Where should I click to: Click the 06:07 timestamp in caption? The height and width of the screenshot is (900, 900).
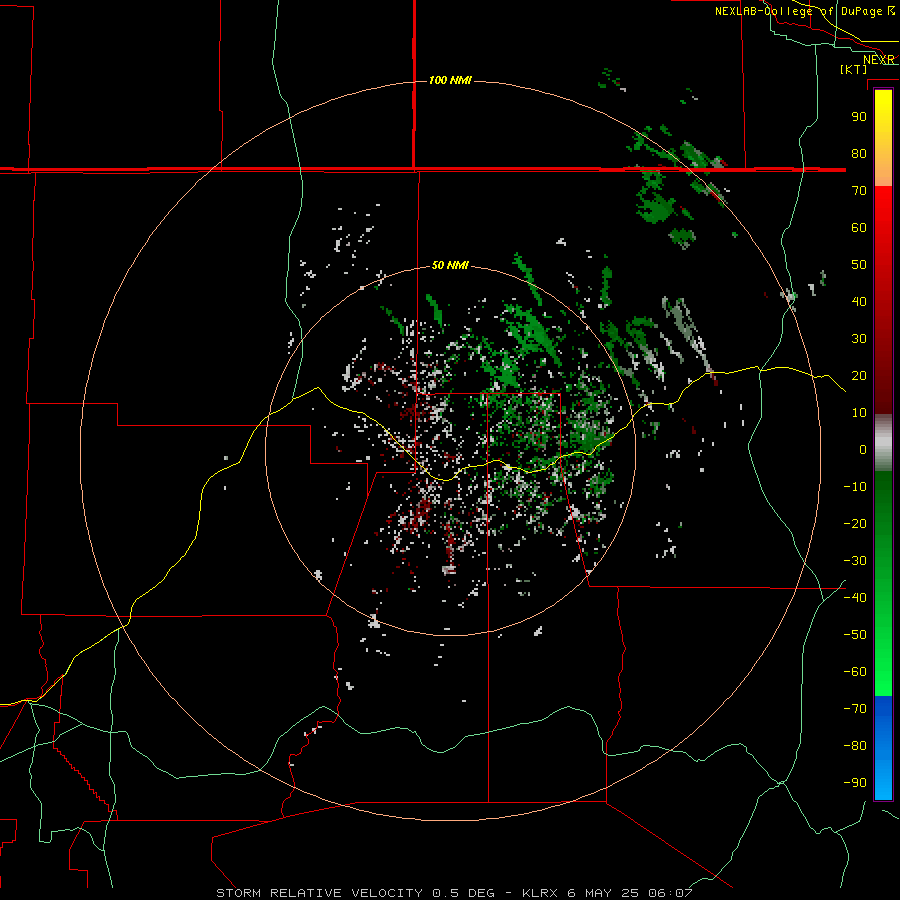click(670, 893)
